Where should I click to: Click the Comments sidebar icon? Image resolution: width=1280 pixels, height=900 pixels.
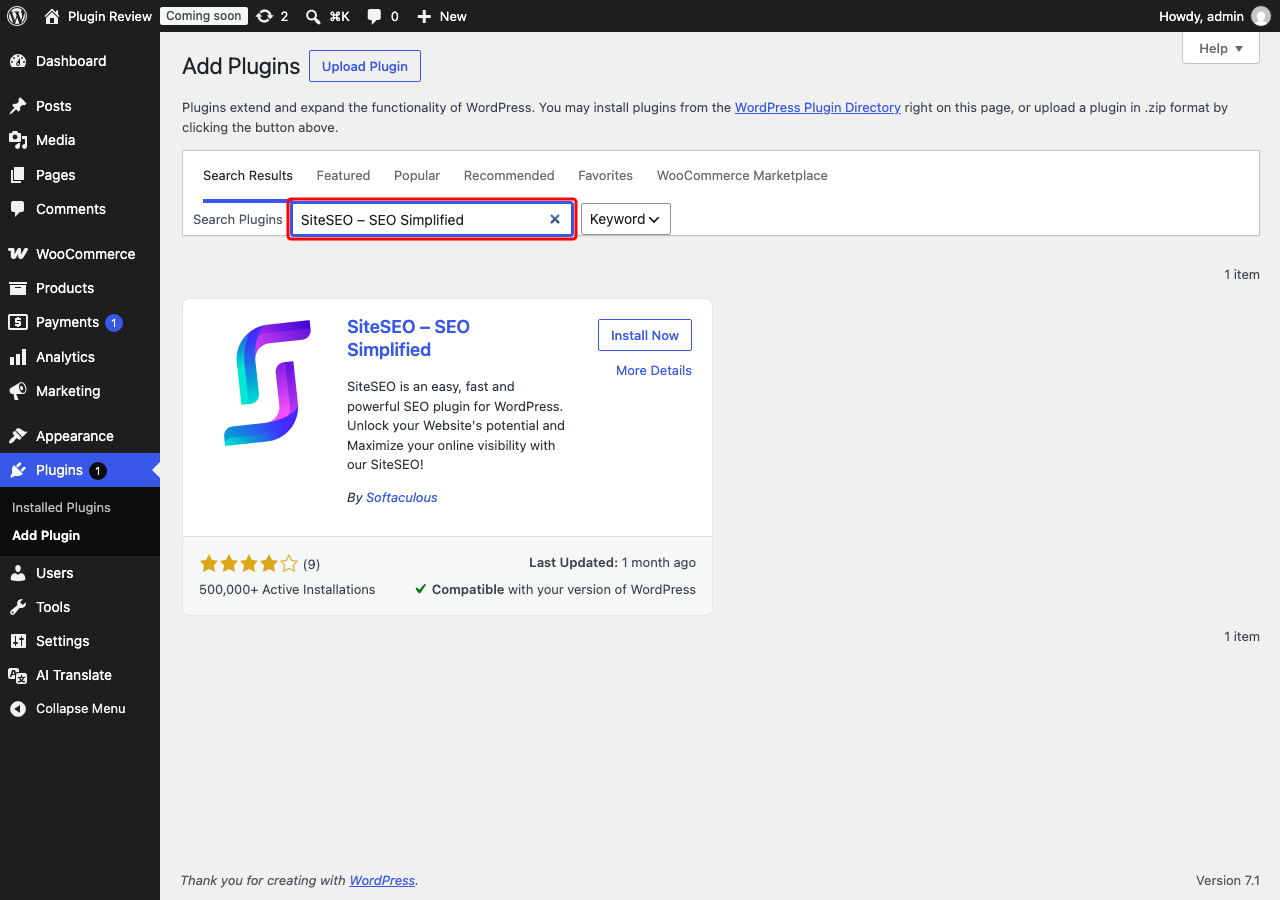coord(18,209)
